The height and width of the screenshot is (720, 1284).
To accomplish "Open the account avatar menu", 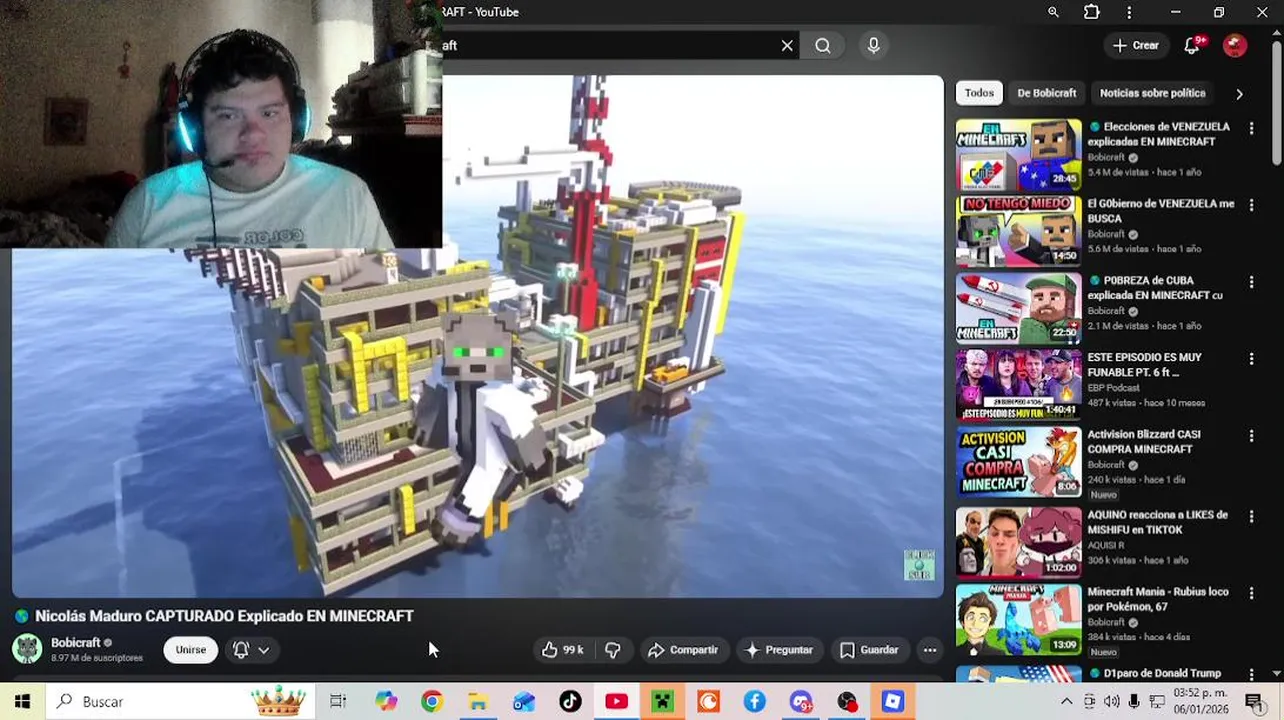I will (x=1235, y=45).
